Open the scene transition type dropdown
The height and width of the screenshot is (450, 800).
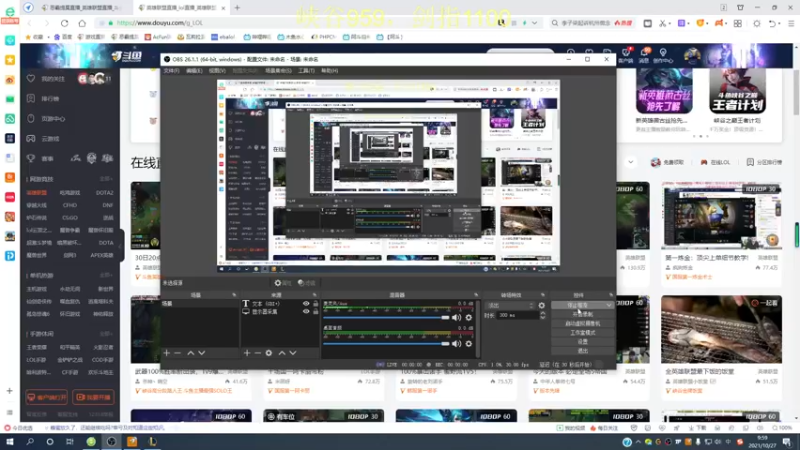point(510,305)
